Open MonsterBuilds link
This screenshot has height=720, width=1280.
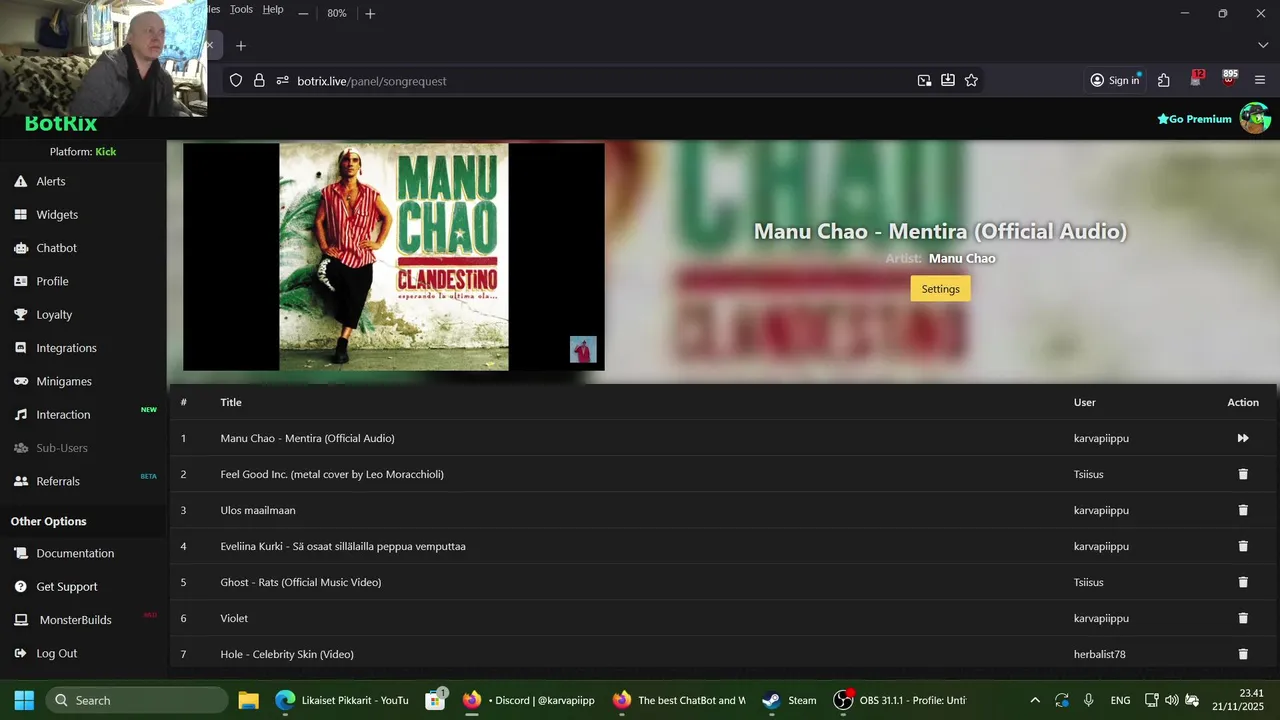coord(75,620)
